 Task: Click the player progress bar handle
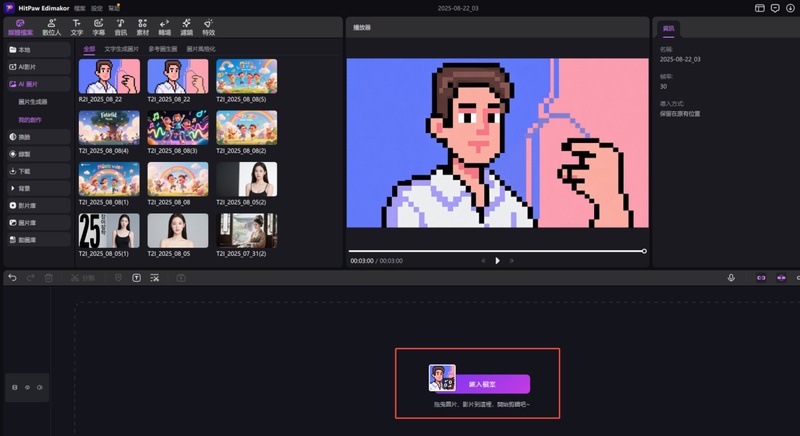(644, 251)
